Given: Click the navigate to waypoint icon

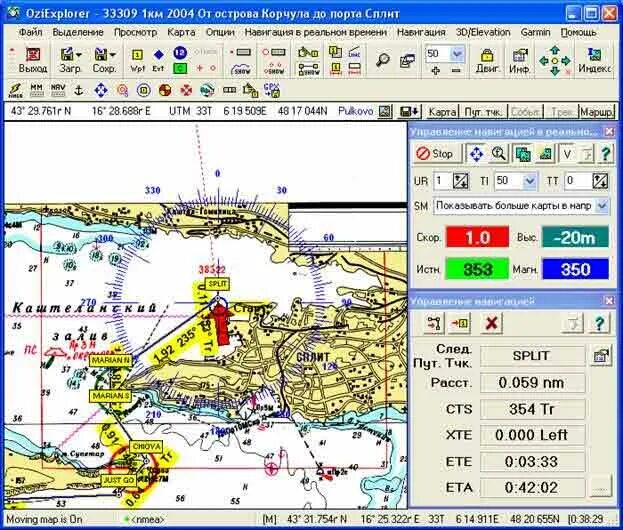Looking at the screenshot, I should [x=460, y=323].
